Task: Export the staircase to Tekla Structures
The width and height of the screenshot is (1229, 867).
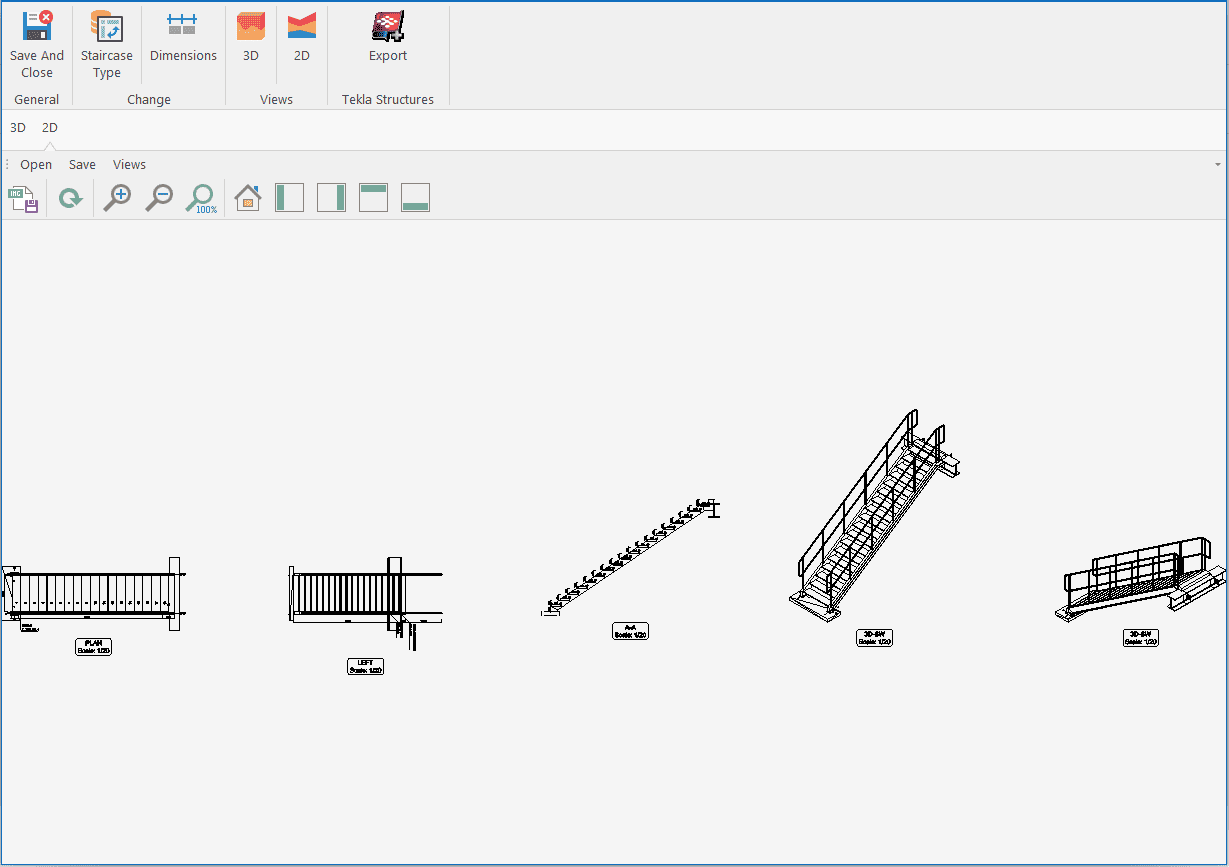Action: 388,38
